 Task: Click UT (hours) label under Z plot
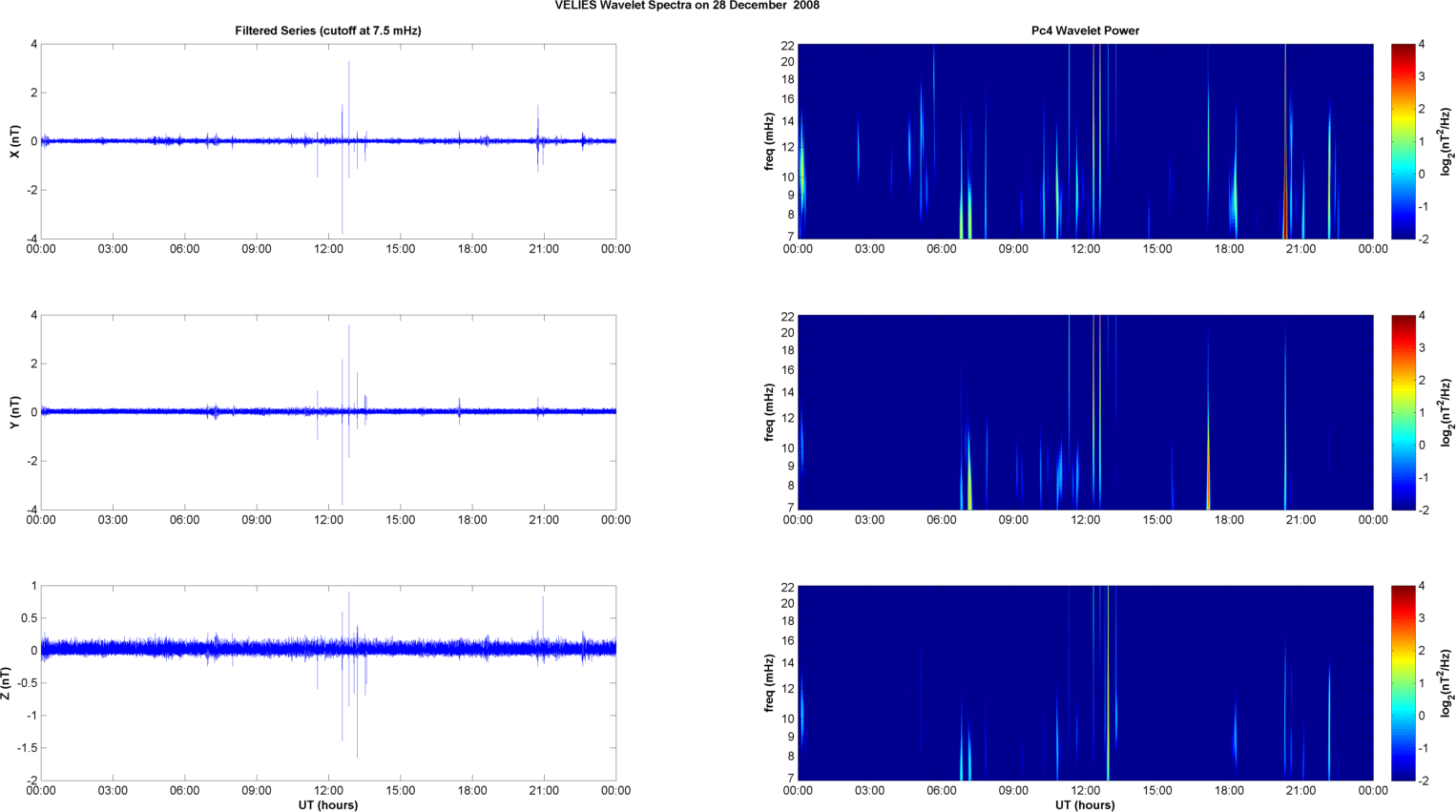(x=327, y=805)
